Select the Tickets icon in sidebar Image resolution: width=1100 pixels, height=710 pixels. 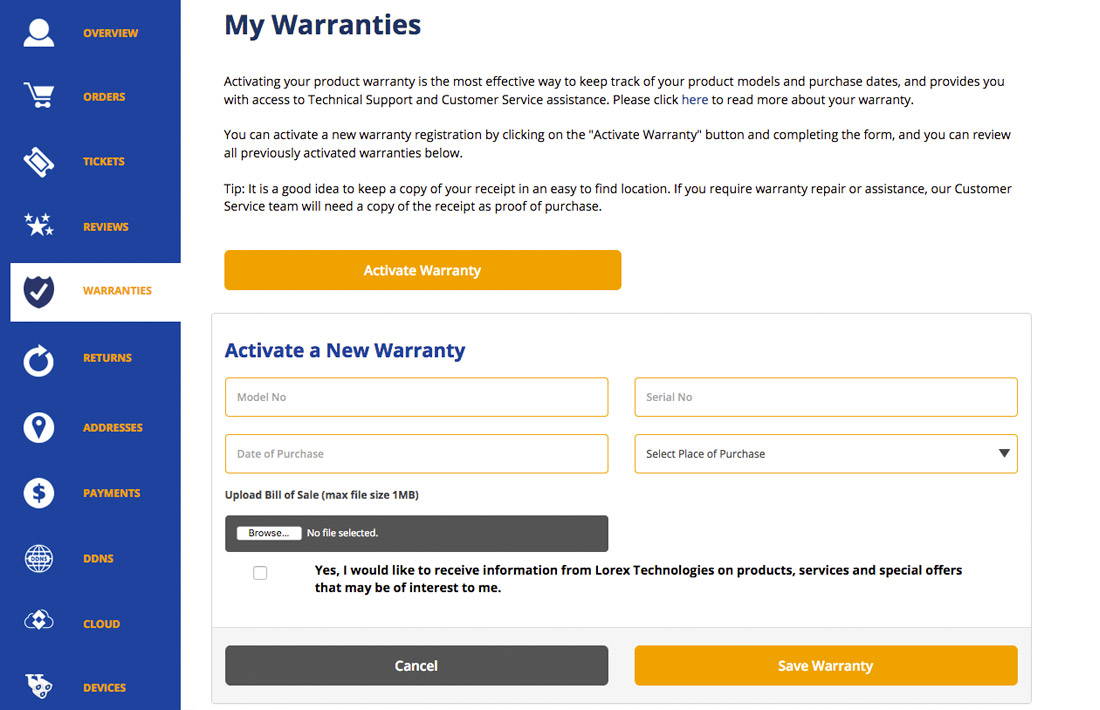point(39,161)
